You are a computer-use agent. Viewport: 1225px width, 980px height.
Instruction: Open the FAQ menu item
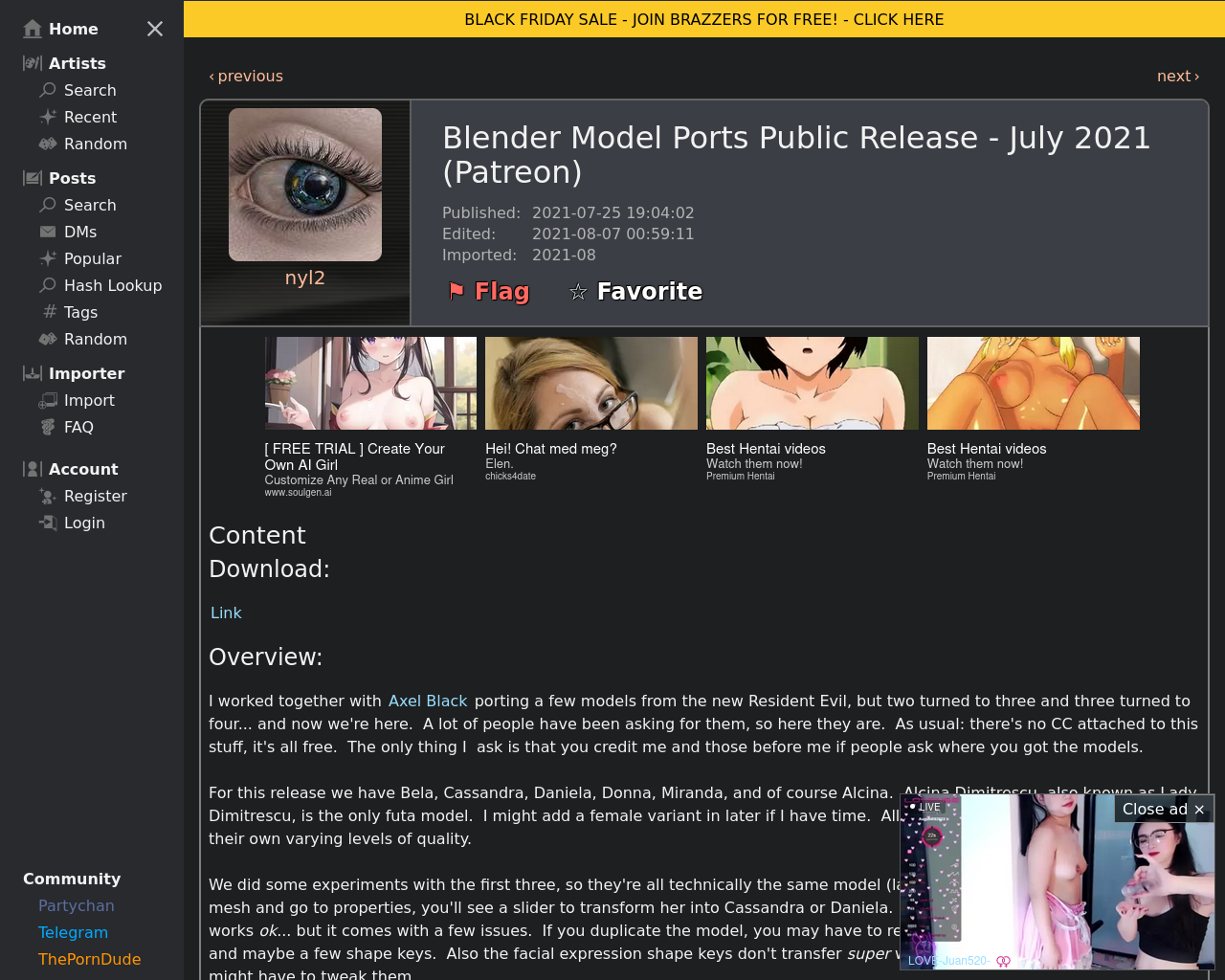[x=78, y=427]
